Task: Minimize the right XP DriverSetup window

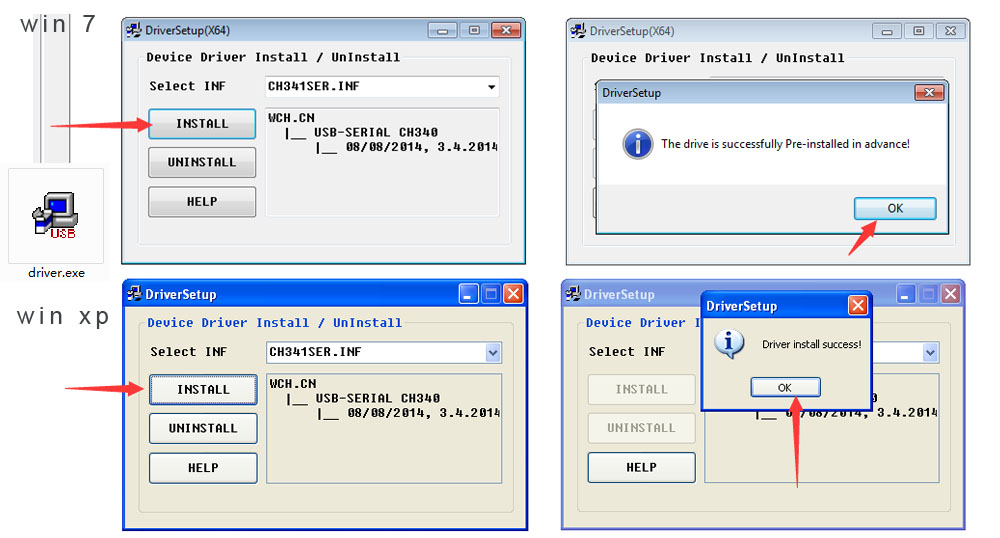Action: [x=906, y=294]
